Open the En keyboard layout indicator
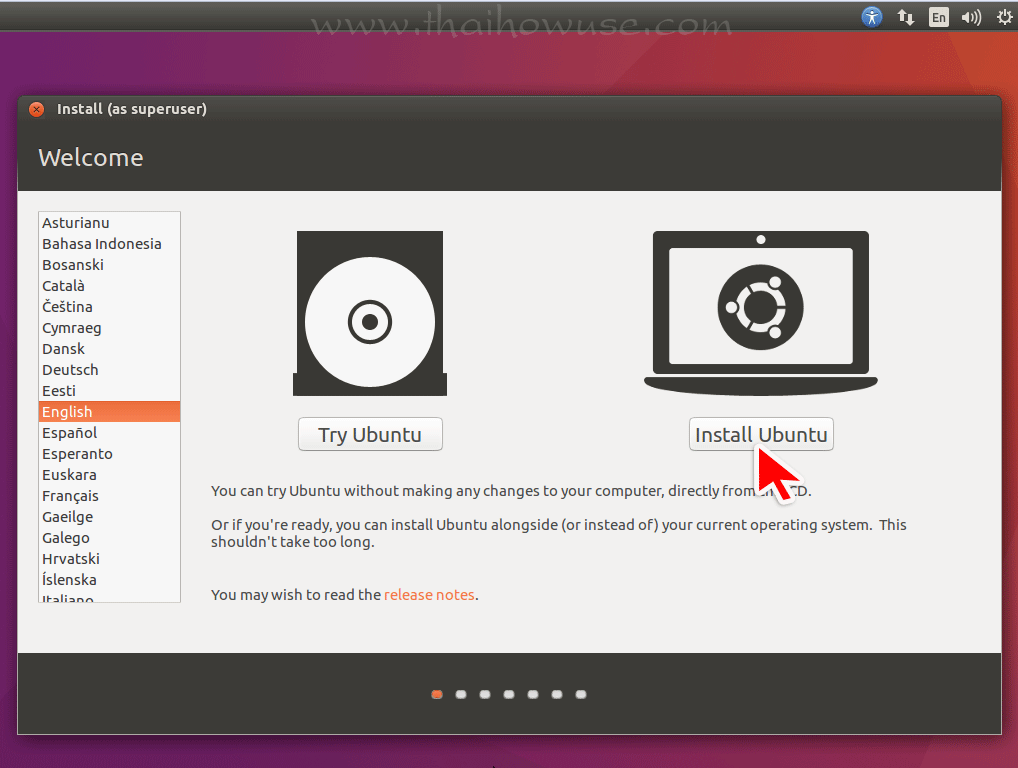The image size is (1018, 768). click(939, 17)
